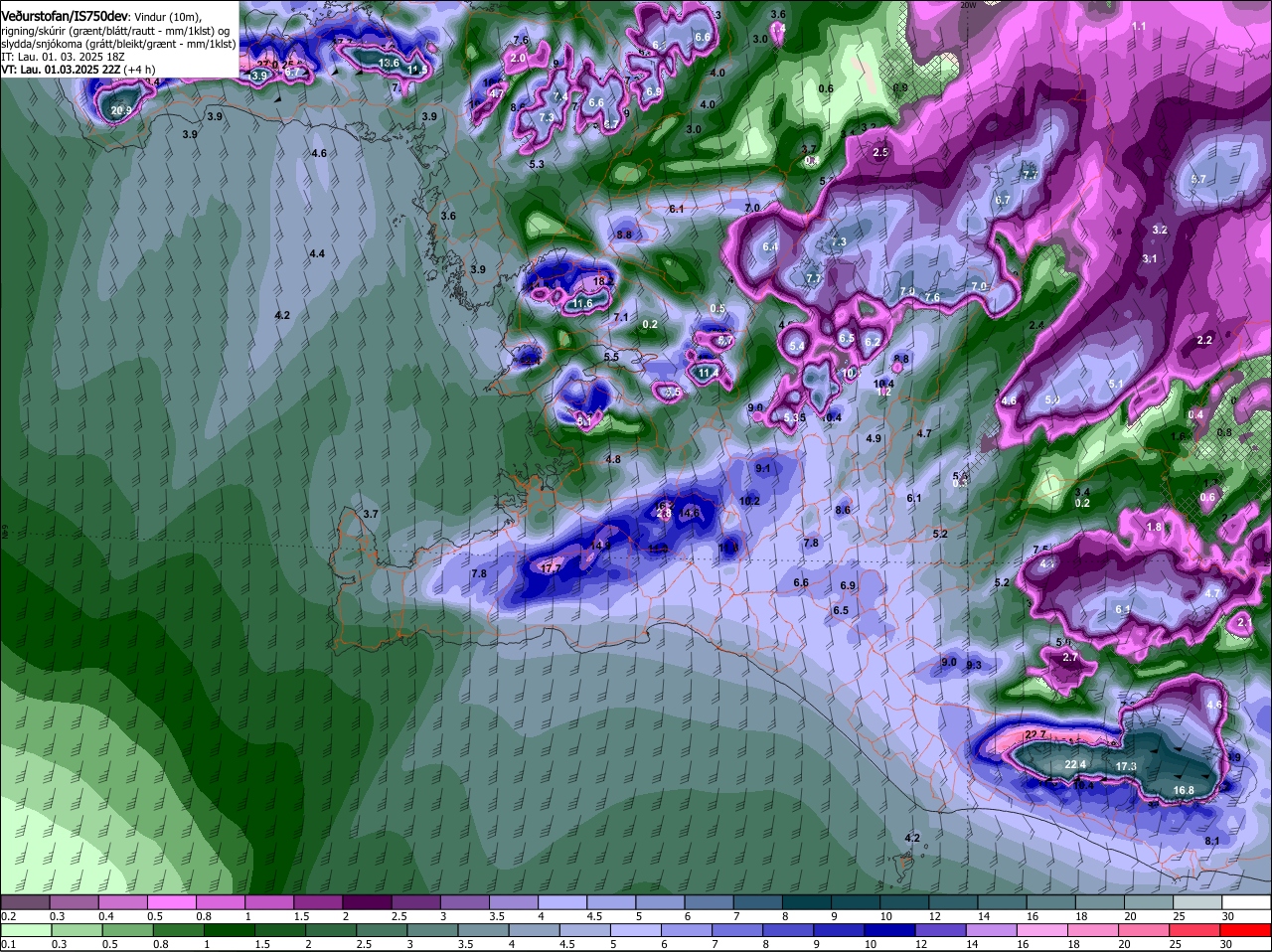1272x952 pixels.
Task: Click the bright red swatch labeled 30 in lower legend
Action: pyautogui.click(x=1246, y=930)
